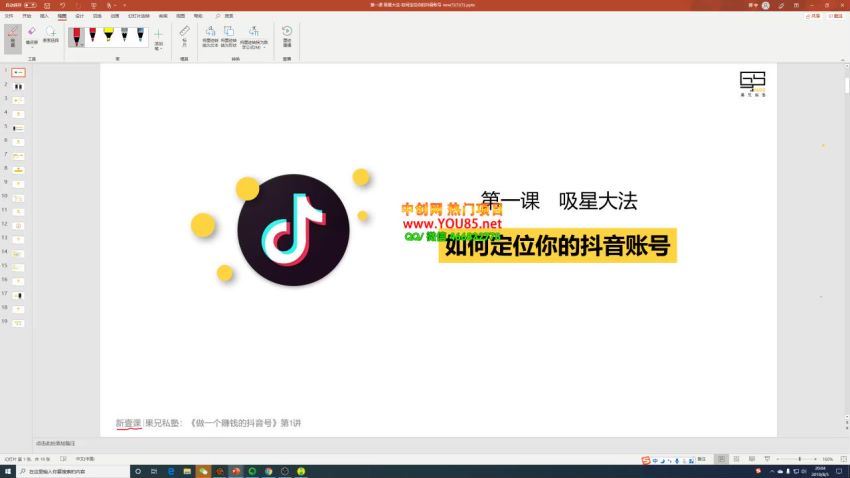The width and height of the screenshot is (850, 478).
Task: Open the Ribbon Display Options icon
Action: pyautogui.click(x=796, y=5)
